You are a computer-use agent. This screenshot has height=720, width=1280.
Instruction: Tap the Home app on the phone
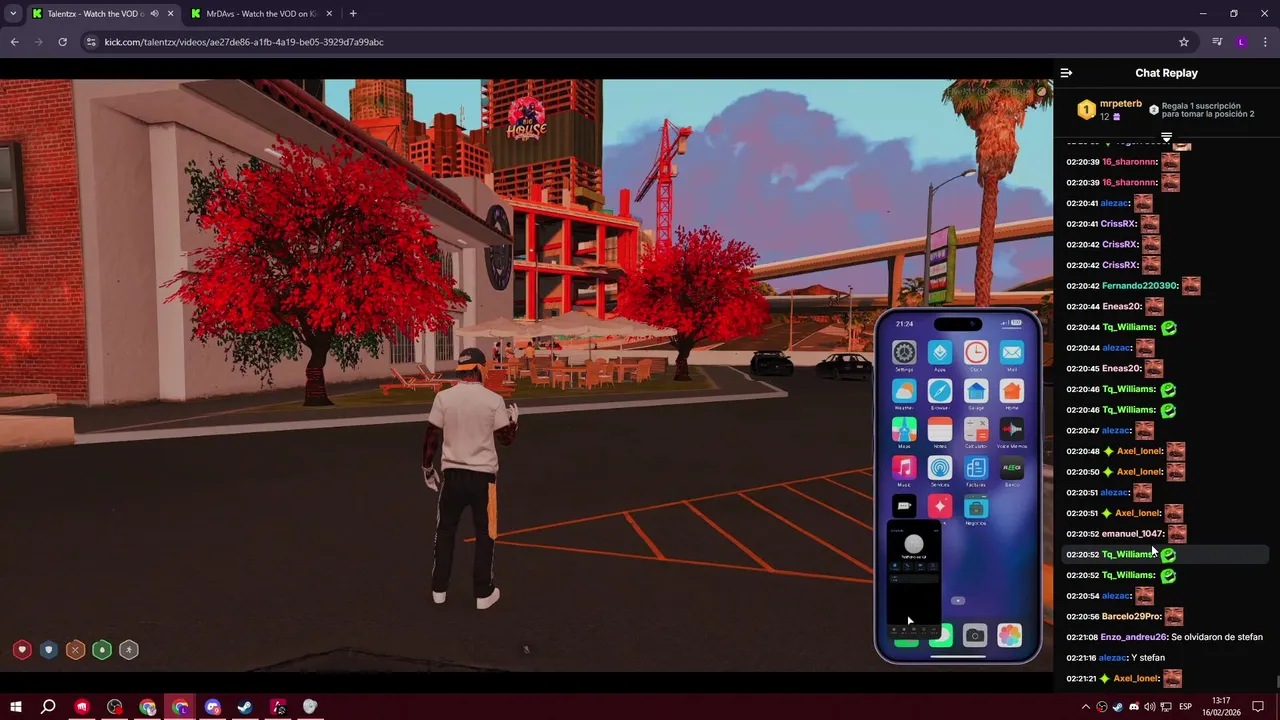coord(1012,391)
